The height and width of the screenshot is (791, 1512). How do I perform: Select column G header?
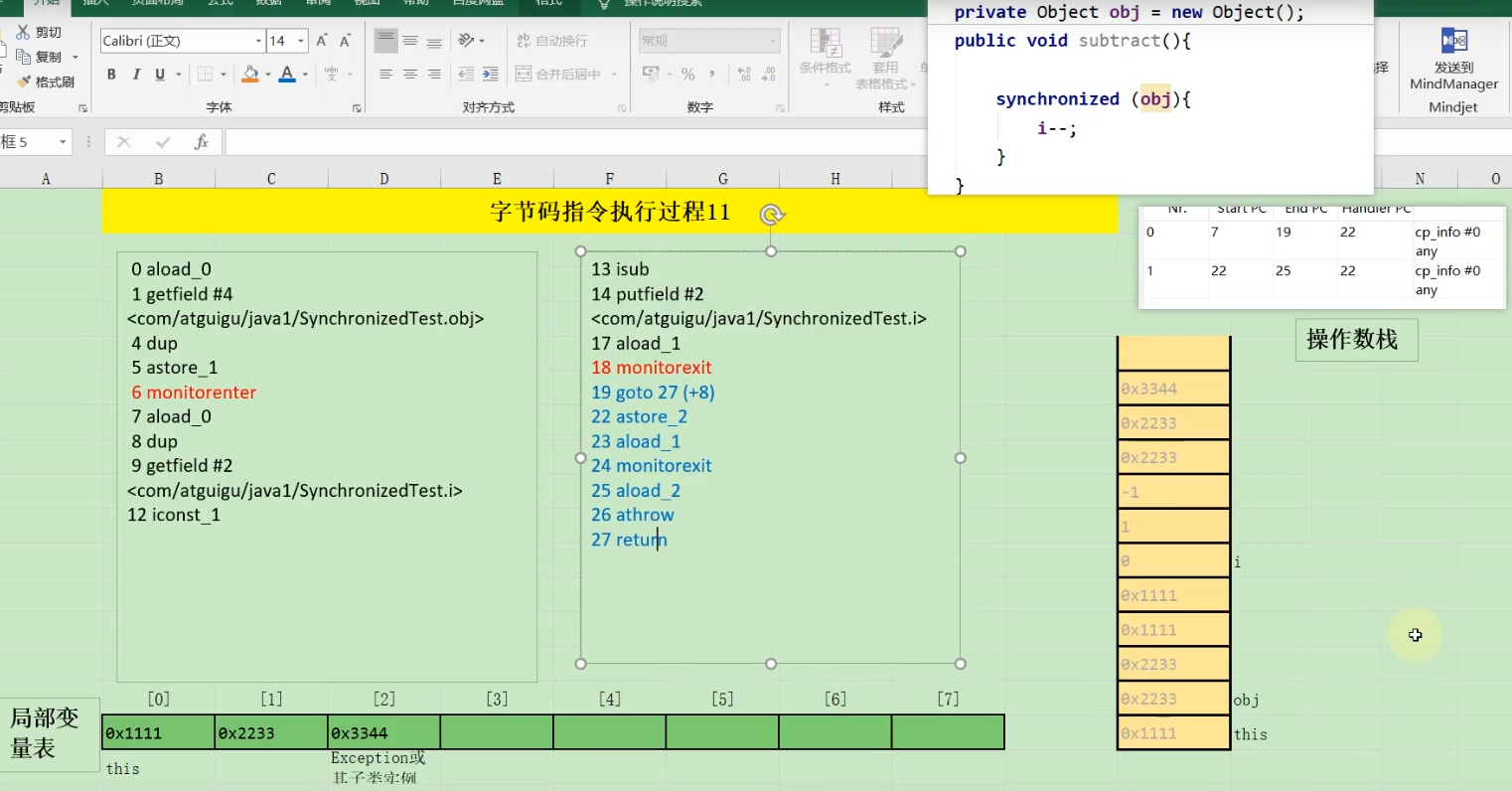point(723,179)
